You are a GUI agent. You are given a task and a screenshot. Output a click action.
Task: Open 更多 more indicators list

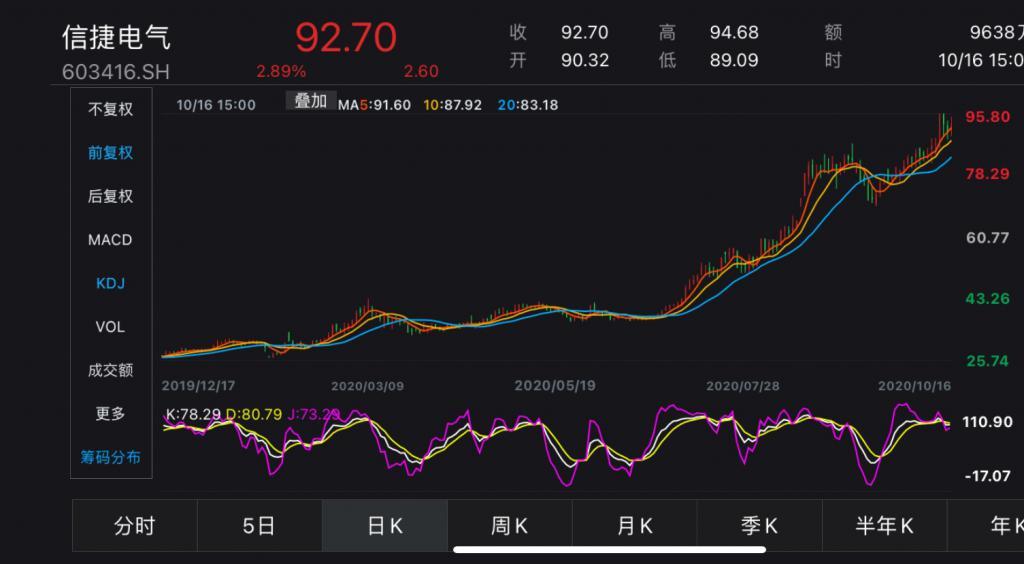click(110, 414)
